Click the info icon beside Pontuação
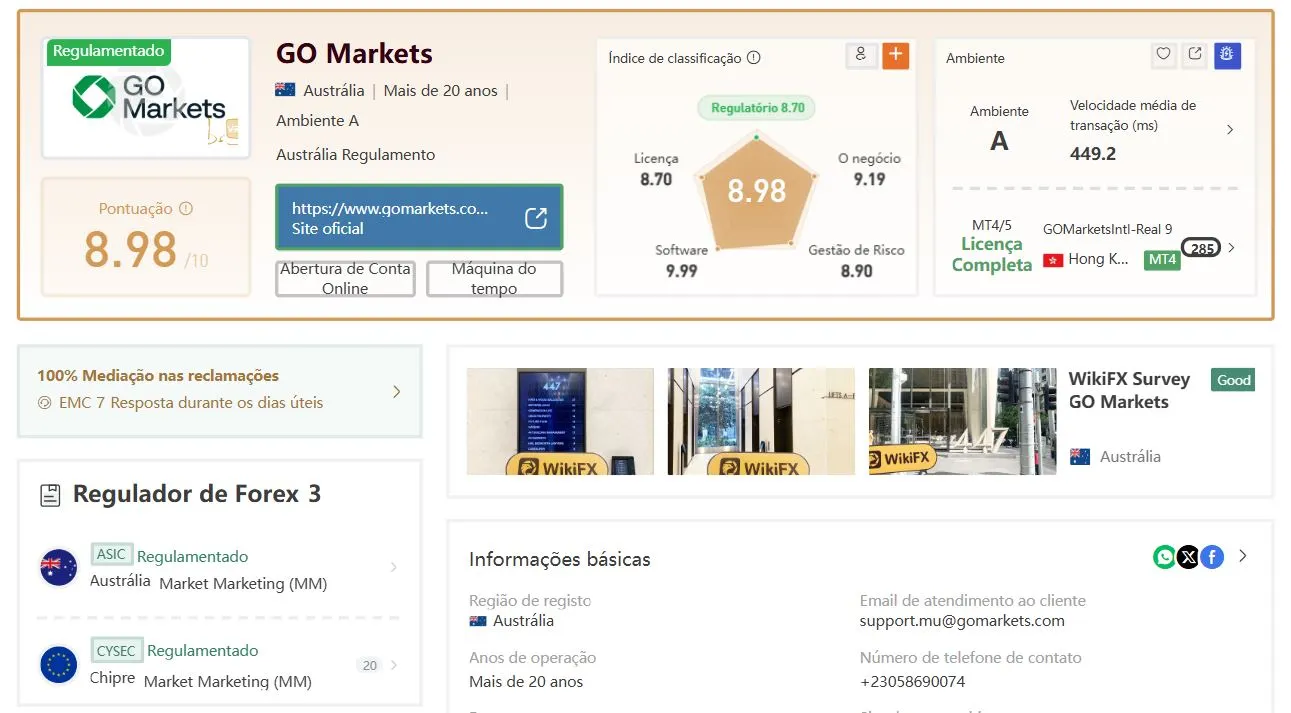The height and width of the screenshot is (713, 1291). coord(185,209)
